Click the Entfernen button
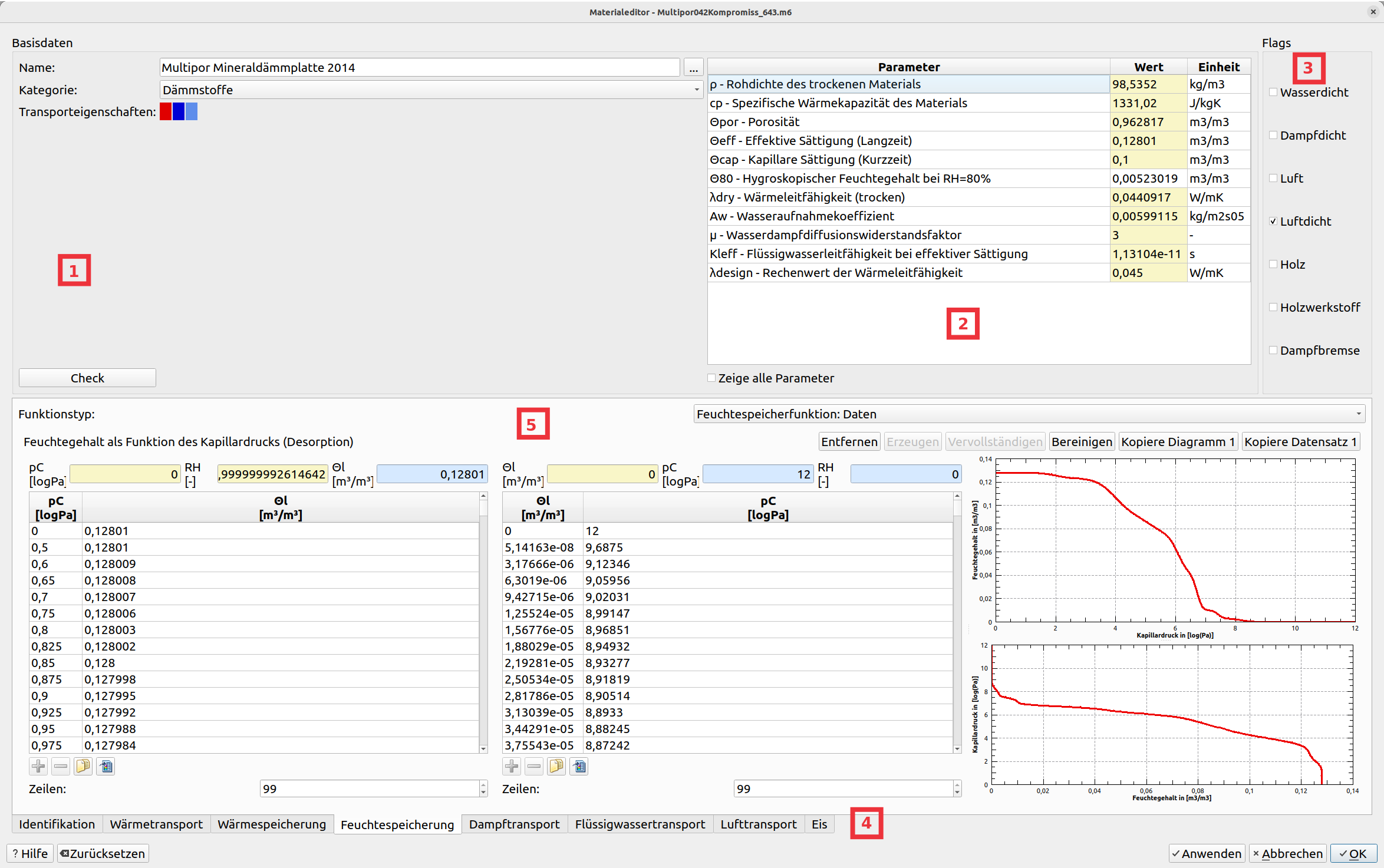The height and width of the screenshot is (868, 1384). [x=849, y=442]
